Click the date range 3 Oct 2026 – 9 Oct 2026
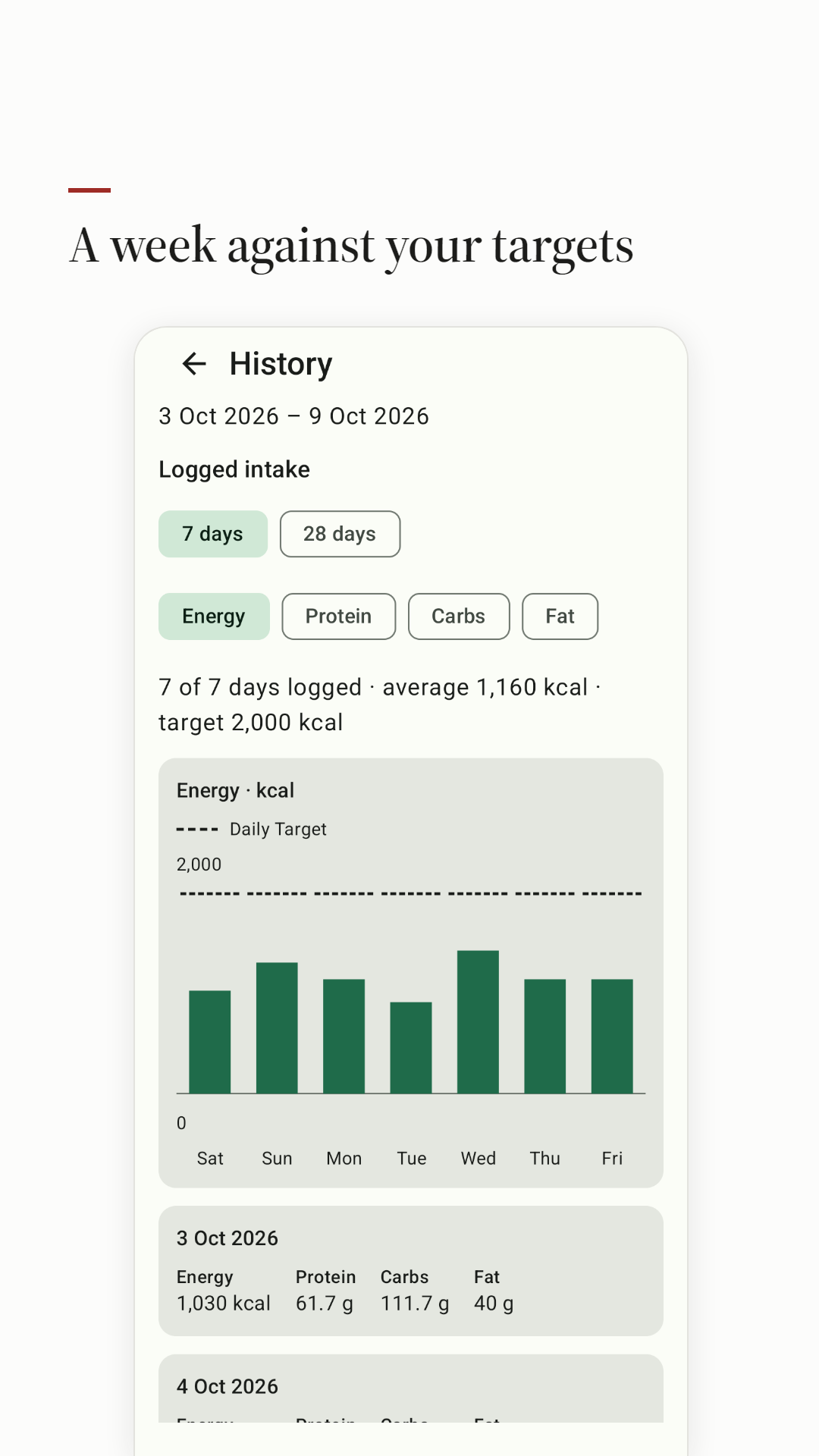 (x=294, y=416)
